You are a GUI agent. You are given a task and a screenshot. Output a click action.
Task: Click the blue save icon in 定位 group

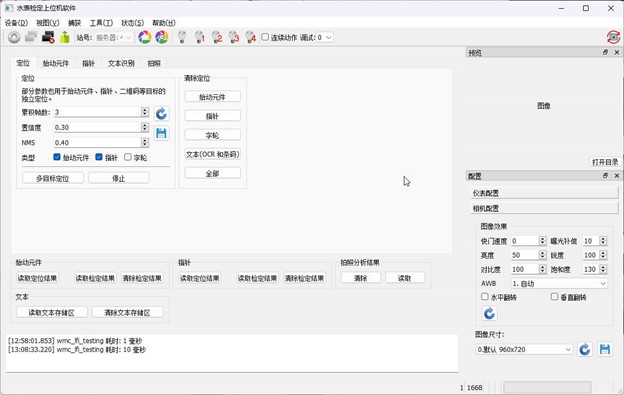click(x=161, y=133)
